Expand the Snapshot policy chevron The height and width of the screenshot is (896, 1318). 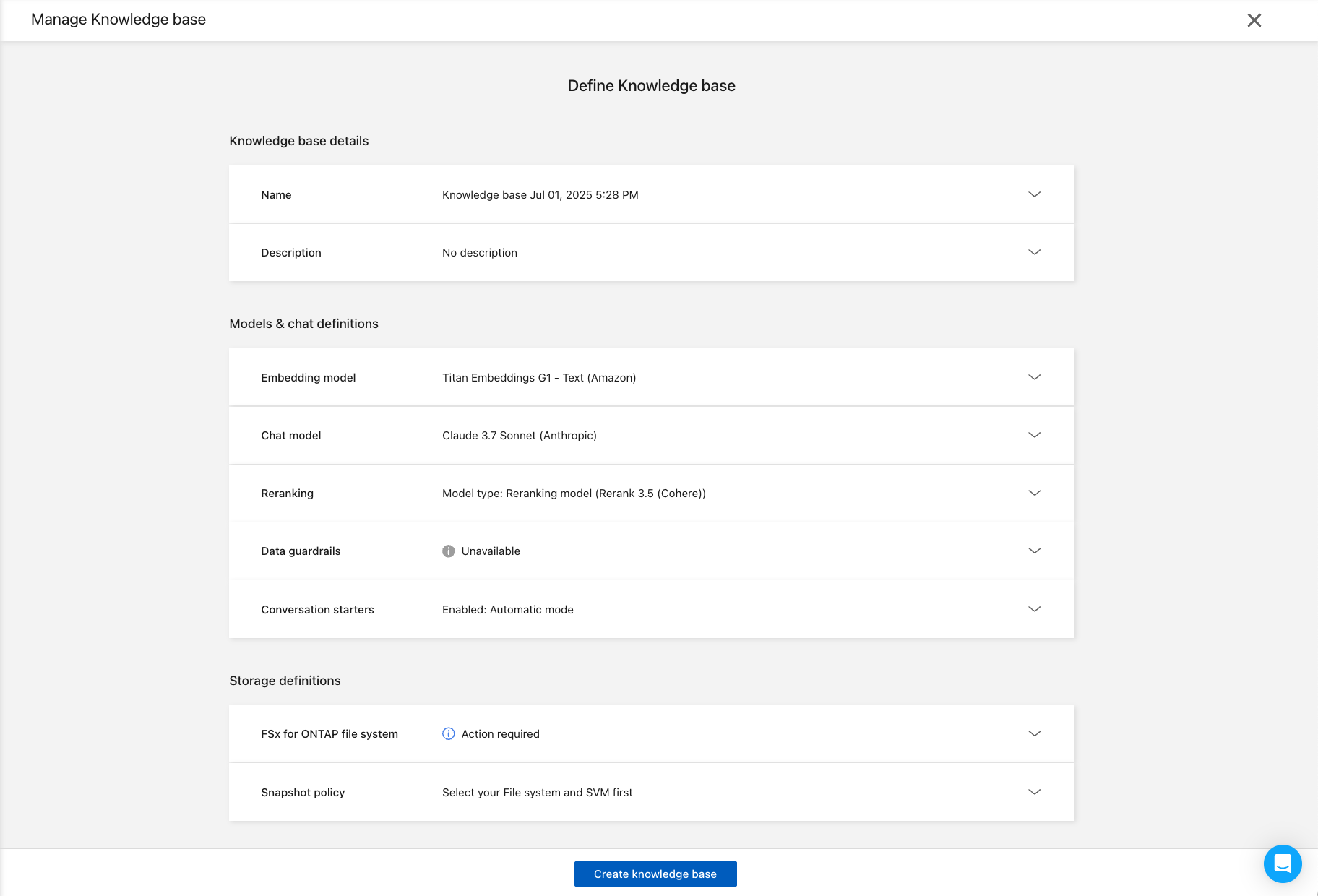point(1034,792)
